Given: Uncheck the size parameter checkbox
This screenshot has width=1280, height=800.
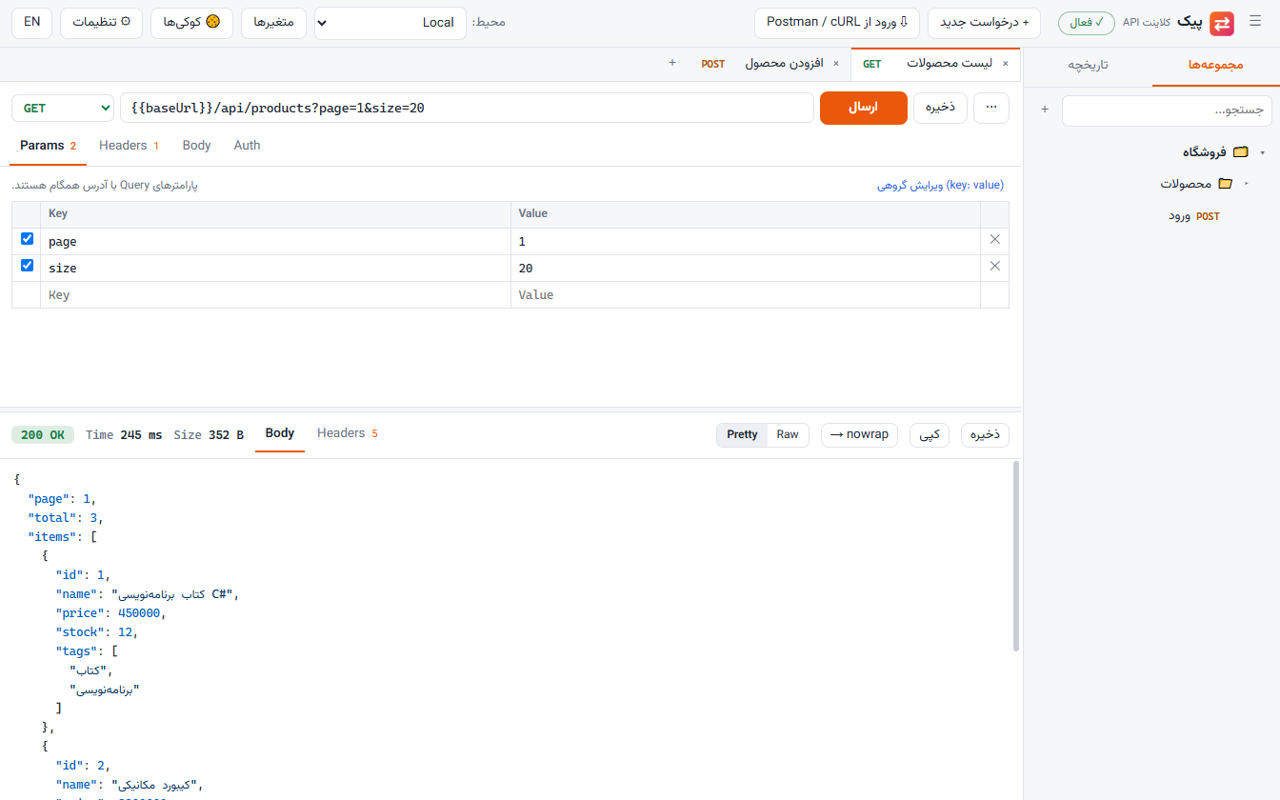Looking at the screenshot, I should (x=27, y=266).
